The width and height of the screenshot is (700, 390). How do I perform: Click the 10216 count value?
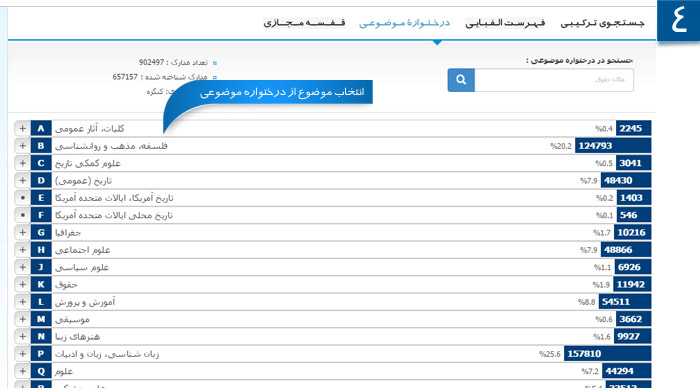631,232
